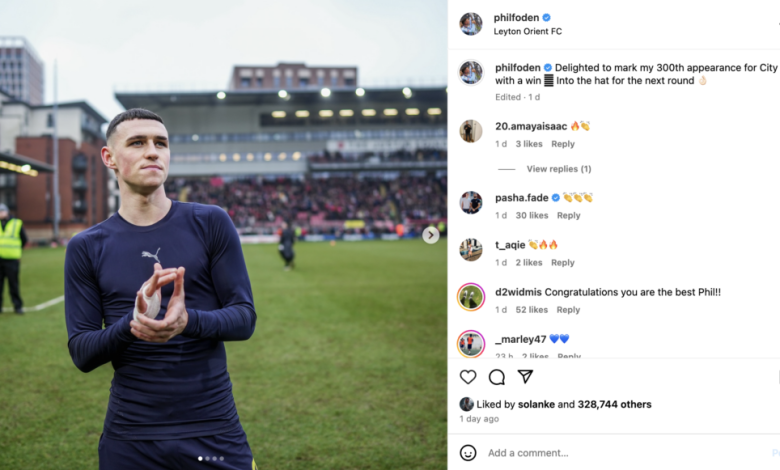The height and width of the screenshot is (470, 780).
Task: Like the post with the heart icon
Action: tap(468, 377)
